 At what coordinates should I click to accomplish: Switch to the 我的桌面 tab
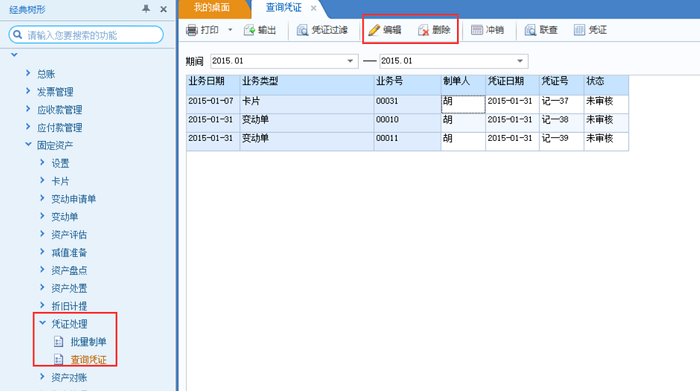point(212,8)
